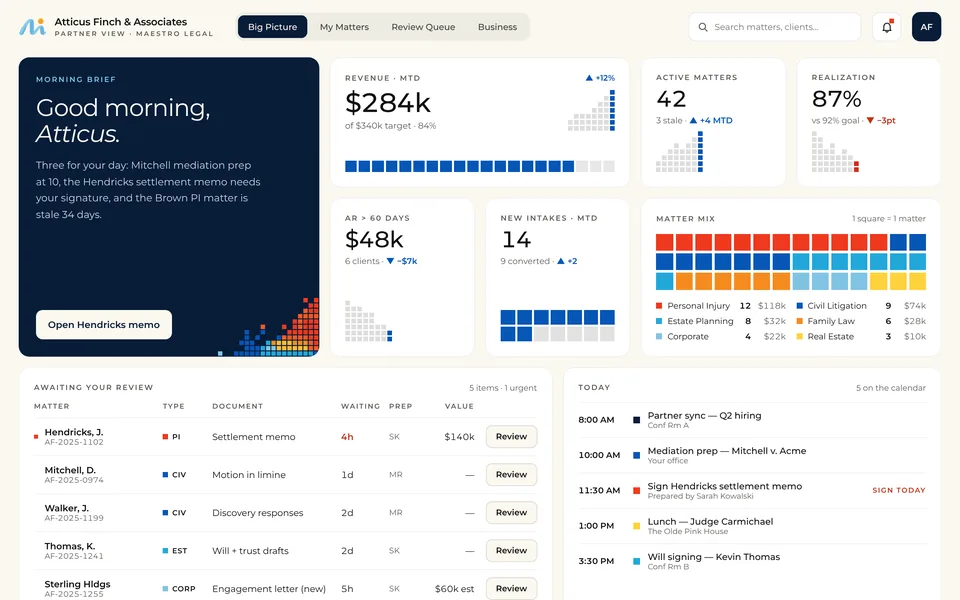Image resolution: width=960 pixels, height=600 pixels.
Task: Click the Thomas, K. matter name
Action: coord(70,546)
